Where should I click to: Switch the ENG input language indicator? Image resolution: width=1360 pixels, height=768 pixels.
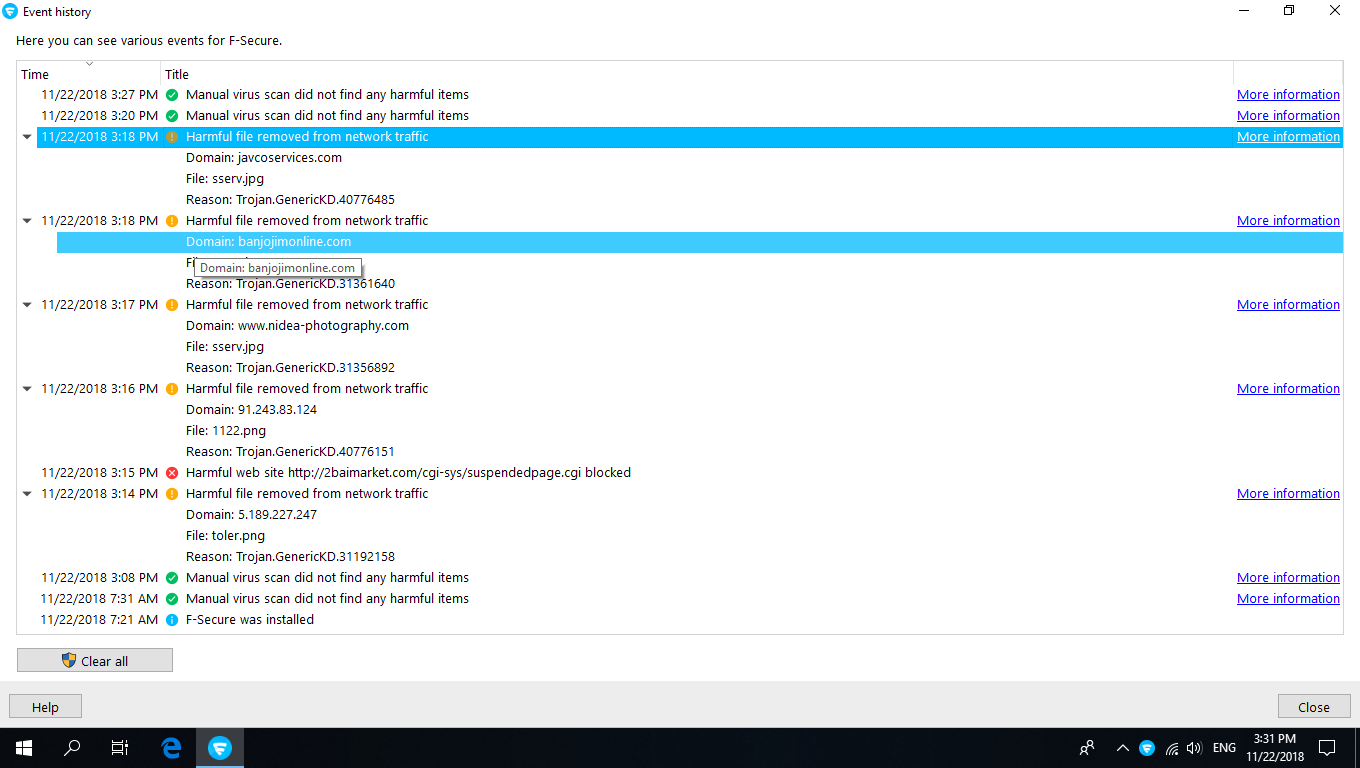click(1224, 747)
